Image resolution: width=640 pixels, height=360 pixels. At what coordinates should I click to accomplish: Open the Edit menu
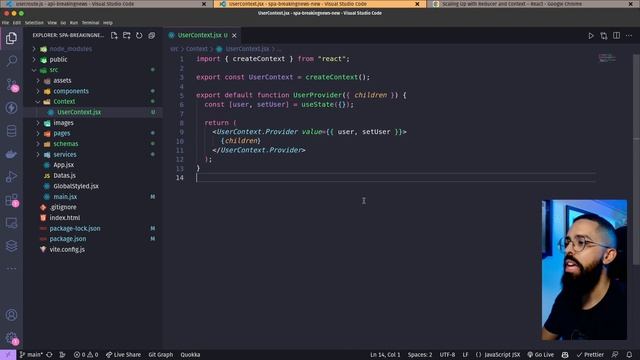17,23
